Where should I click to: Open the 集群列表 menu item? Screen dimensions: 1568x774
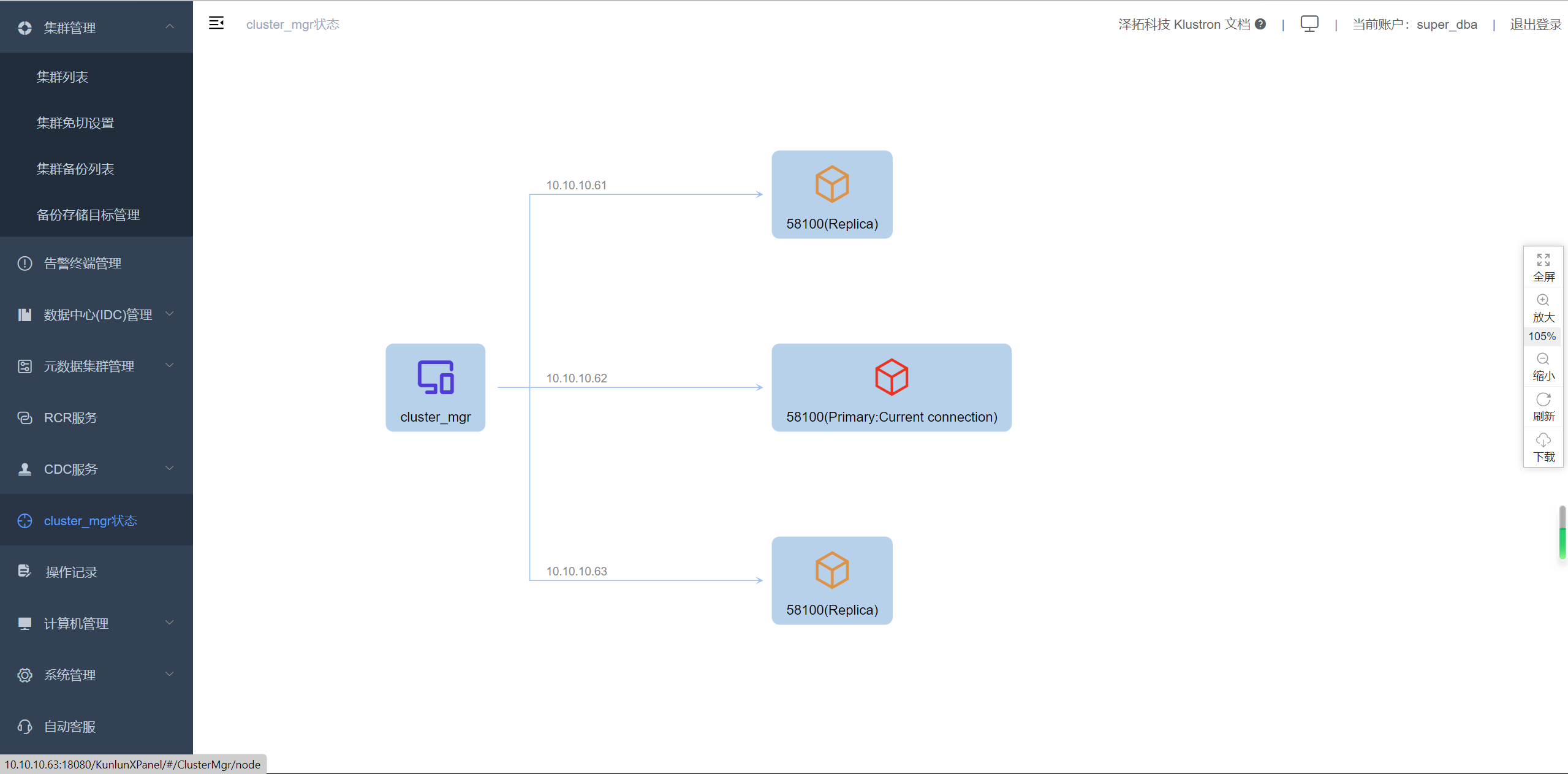[62, 77]
